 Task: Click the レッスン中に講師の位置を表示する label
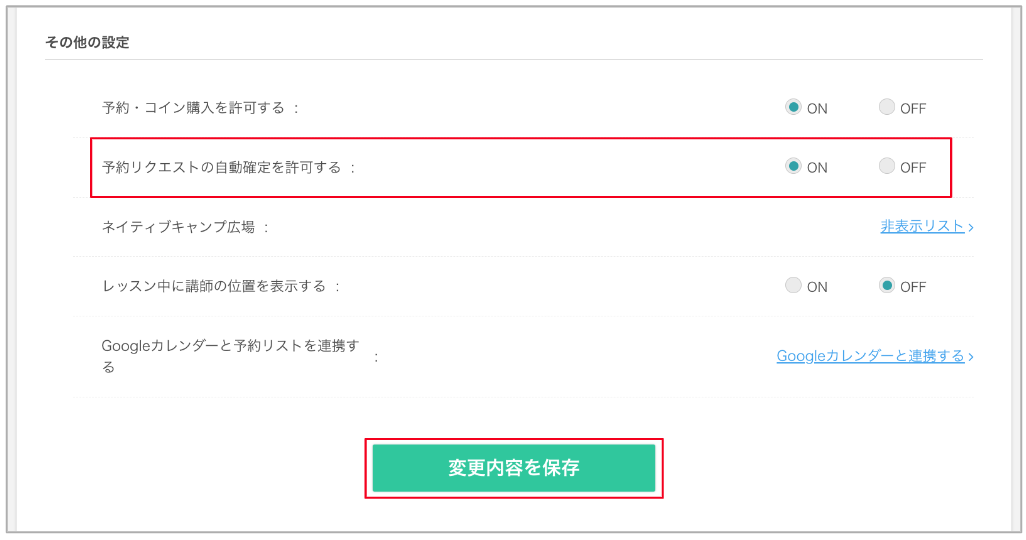pos(214,286)
